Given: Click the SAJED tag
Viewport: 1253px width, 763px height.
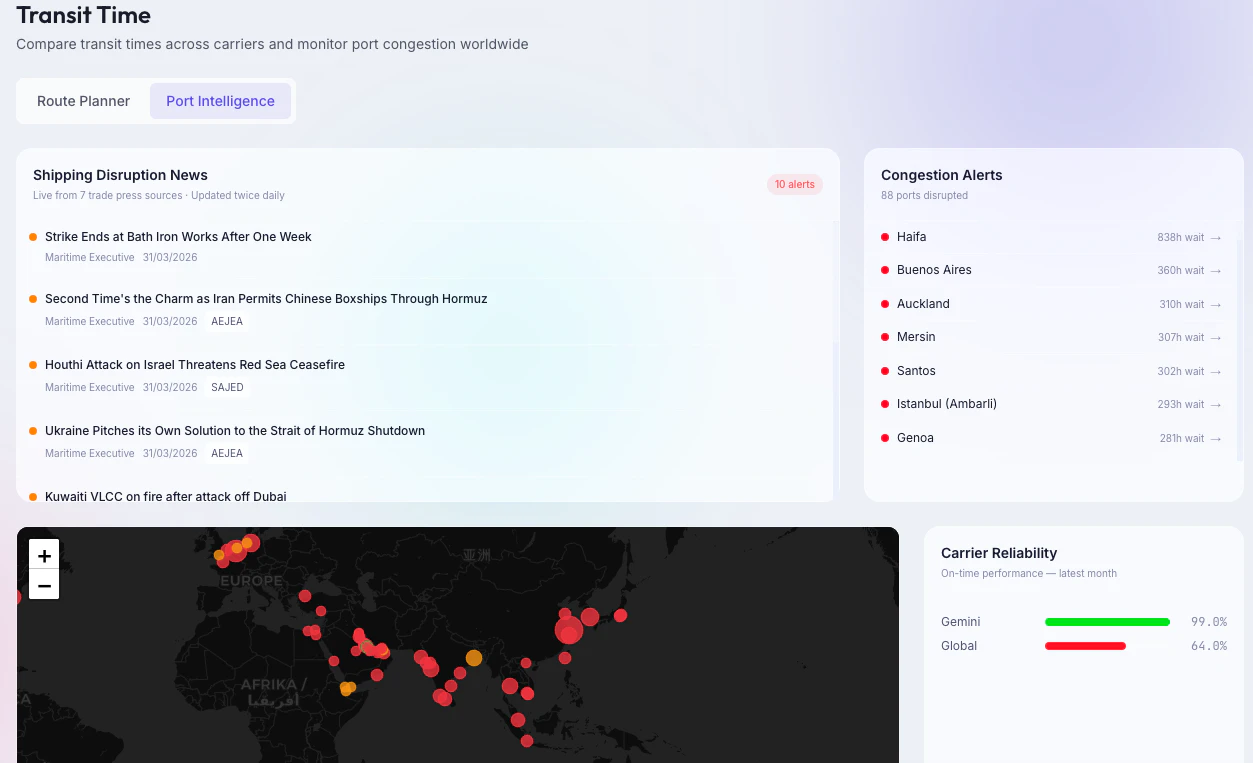Looking at the screenshot, I should (x=227, y=387).
